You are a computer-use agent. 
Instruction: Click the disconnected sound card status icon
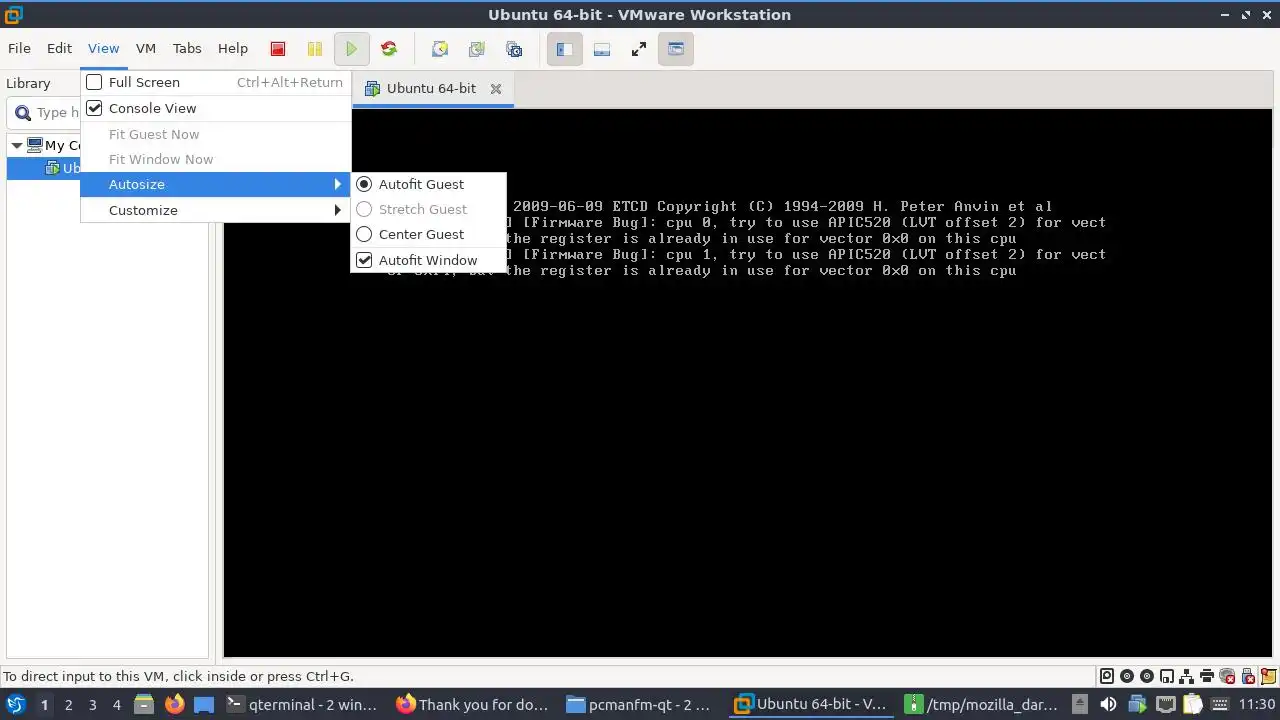(x=1227, y=676)
